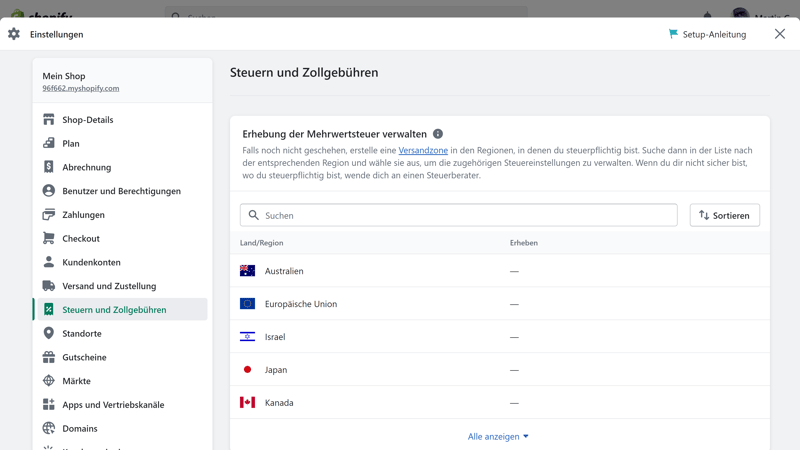This screenshot has width=800, height=450.
Task: Click the Checkout cart icon
Action: [x=48, y=239]
